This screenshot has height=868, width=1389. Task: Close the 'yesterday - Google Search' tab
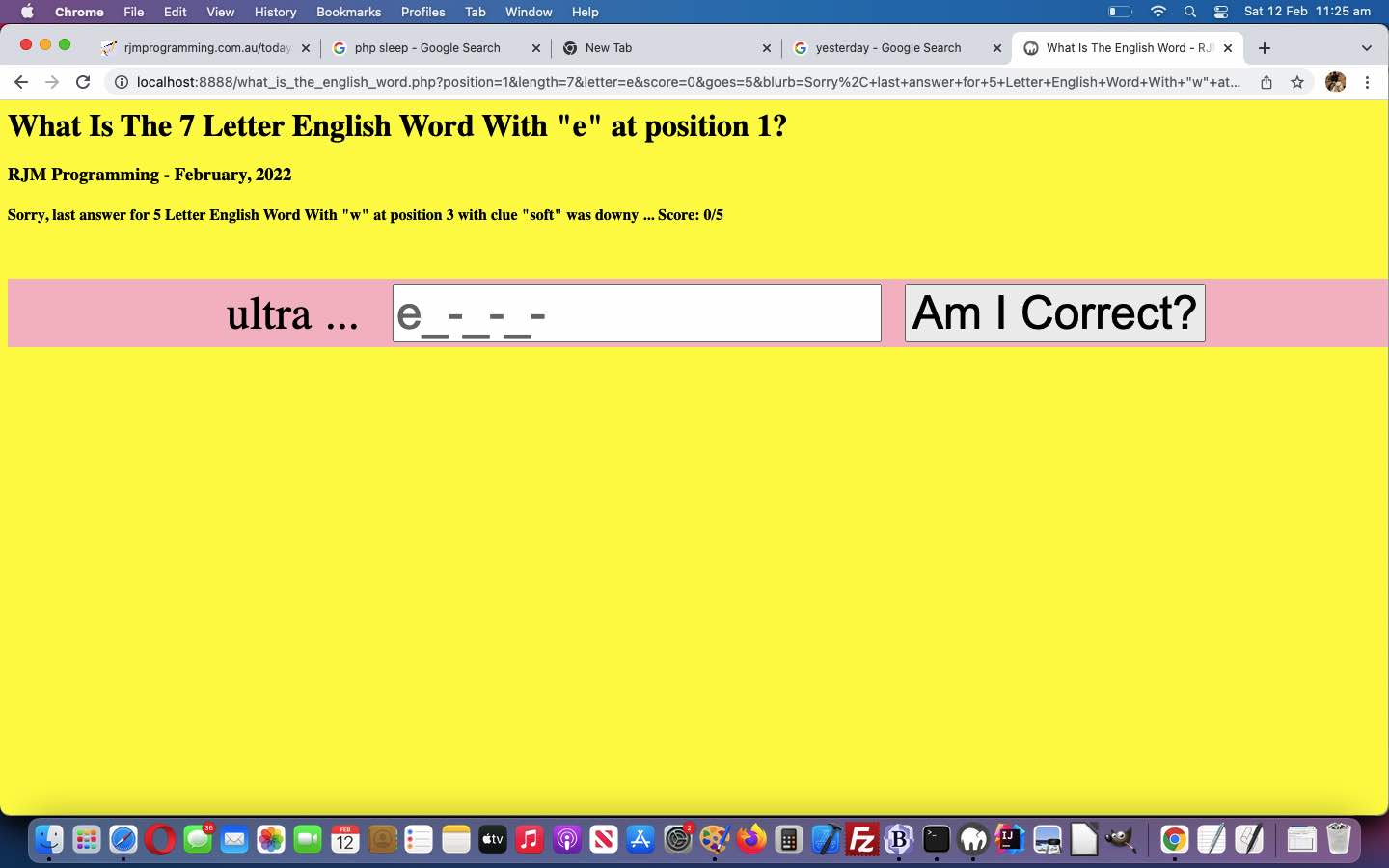(997, 48)
